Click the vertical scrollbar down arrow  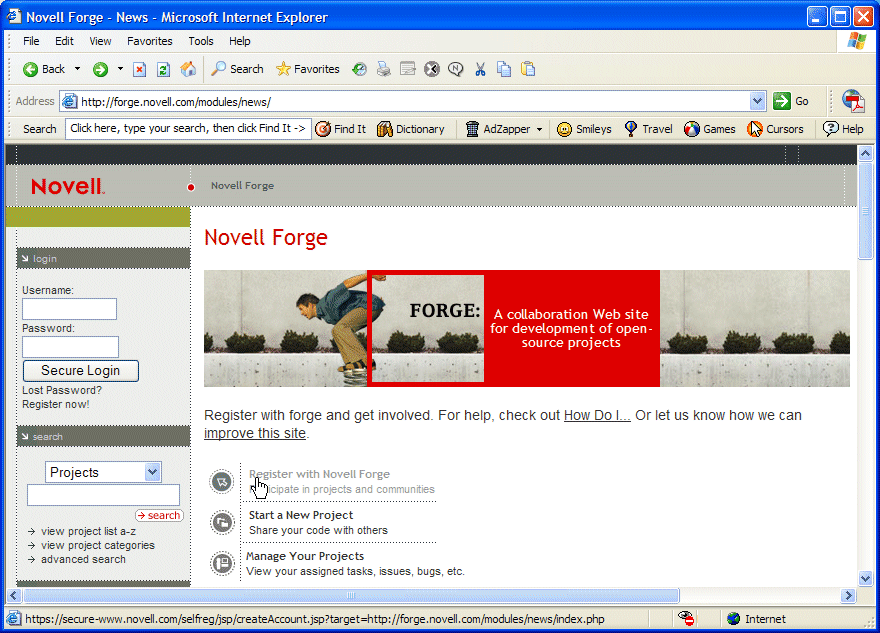(865, 578)
